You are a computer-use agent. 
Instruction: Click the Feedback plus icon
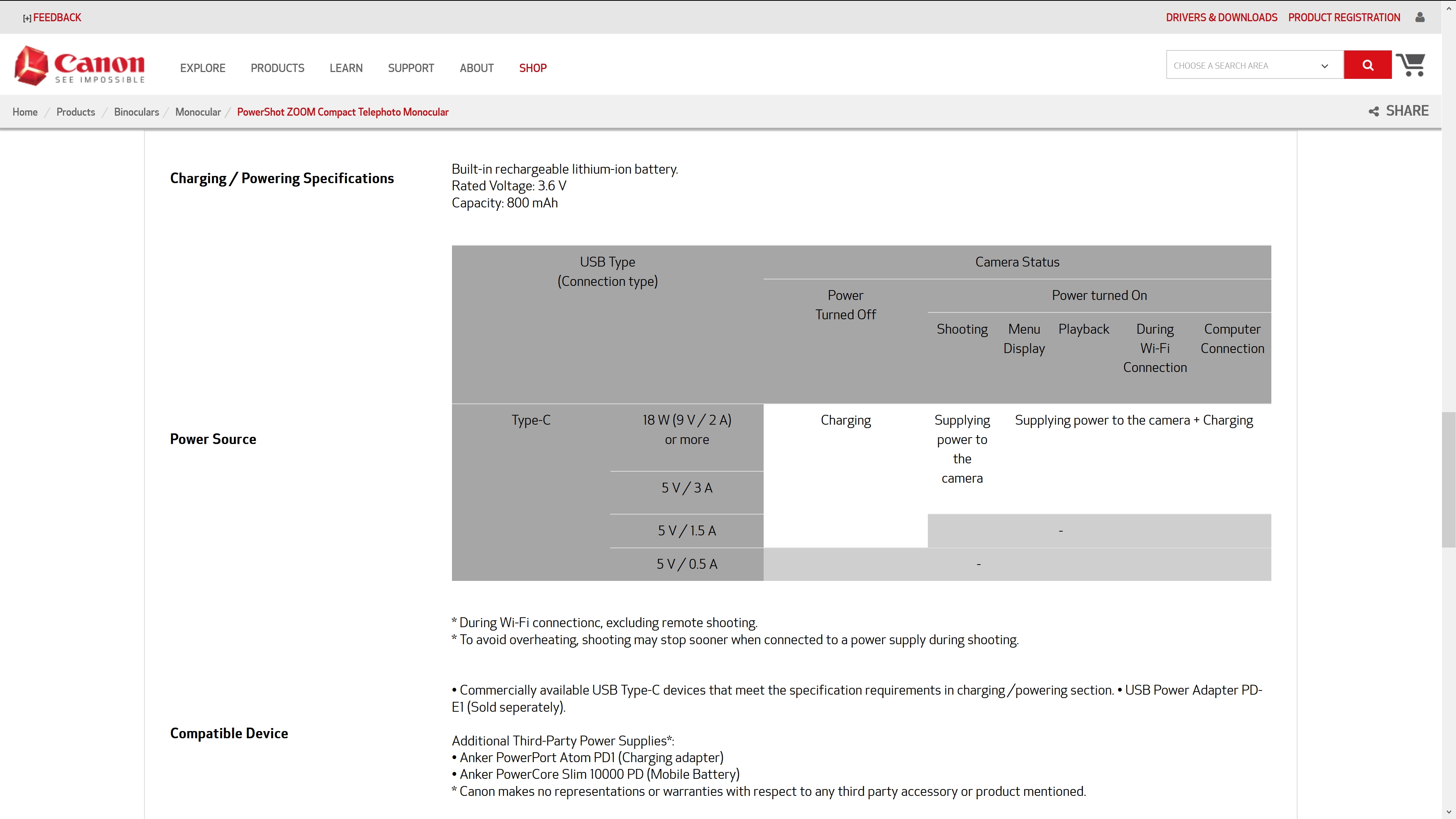coord(27,18)
